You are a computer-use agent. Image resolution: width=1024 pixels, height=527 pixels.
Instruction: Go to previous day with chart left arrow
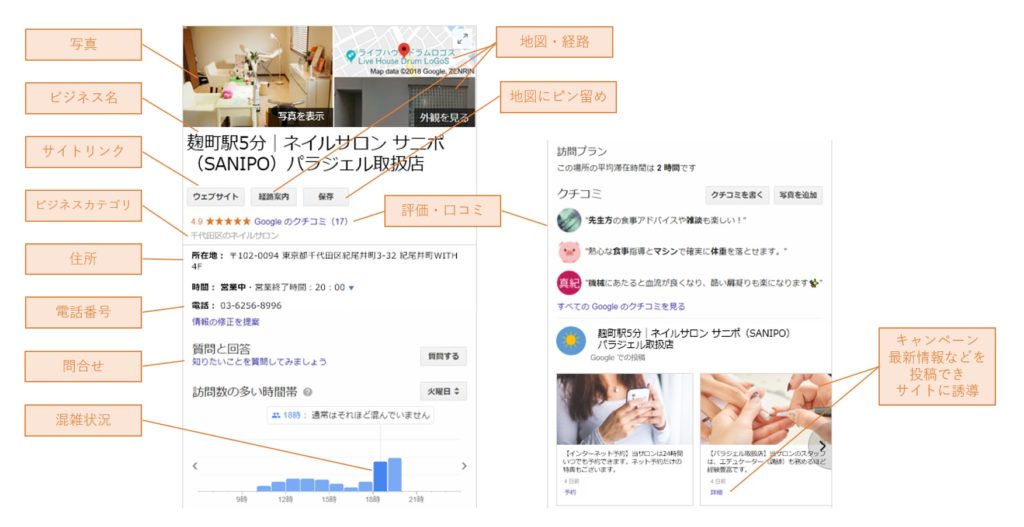[195, 466]
